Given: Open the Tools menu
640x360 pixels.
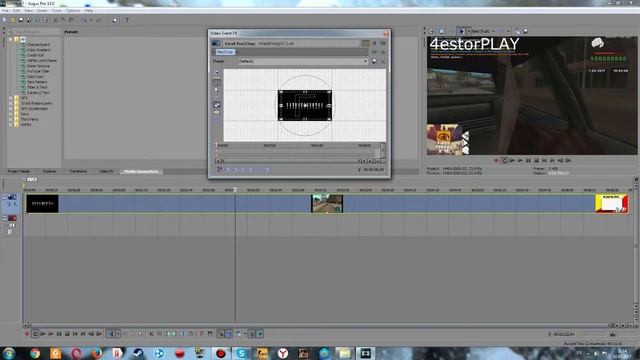Looking at the screenshot, I should pyautogui.click(x=56, y=11).
